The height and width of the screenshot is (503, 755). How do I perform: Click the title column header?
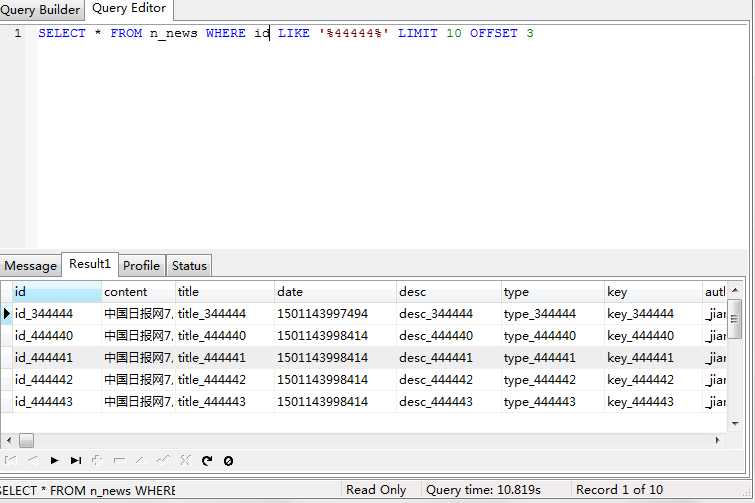(x=225, y=292)
